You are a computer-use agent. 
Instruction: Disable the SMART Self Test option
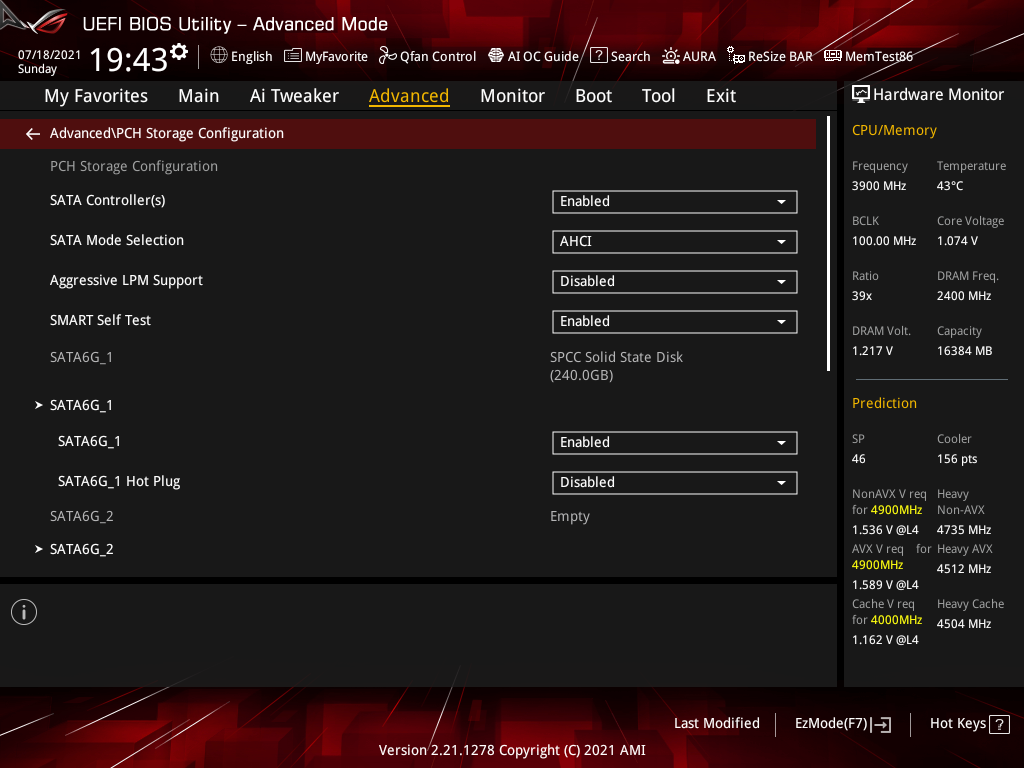[x=674, y=321]
